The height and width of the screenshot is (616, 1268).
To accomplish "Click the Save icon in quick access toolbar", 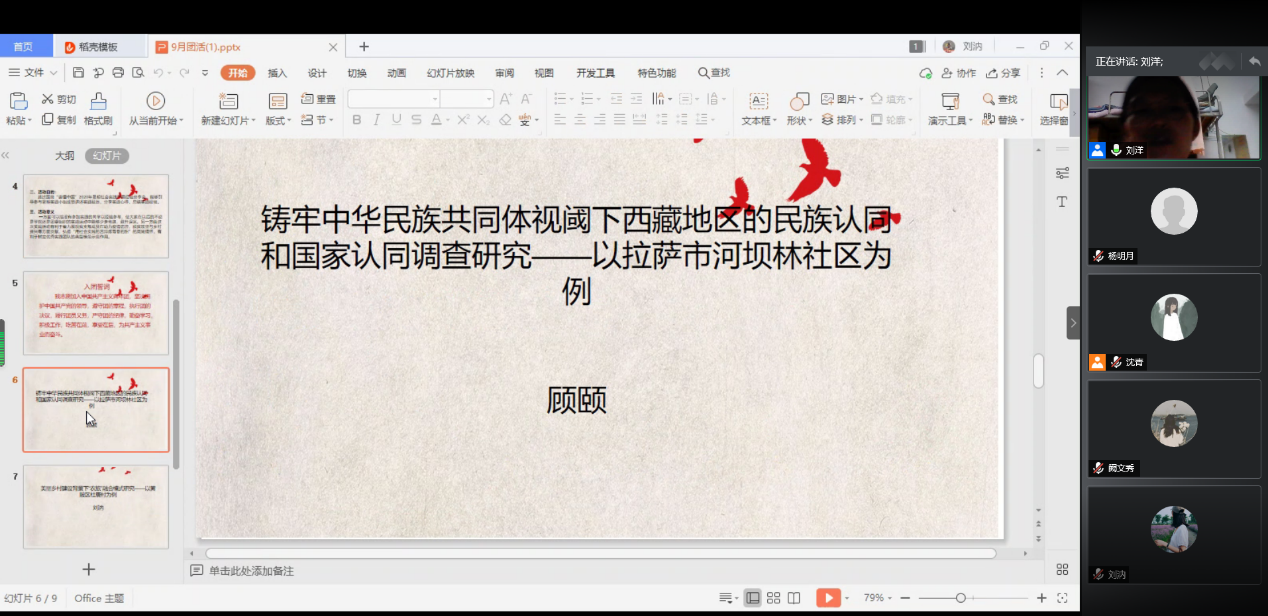I will pos(79,73).
